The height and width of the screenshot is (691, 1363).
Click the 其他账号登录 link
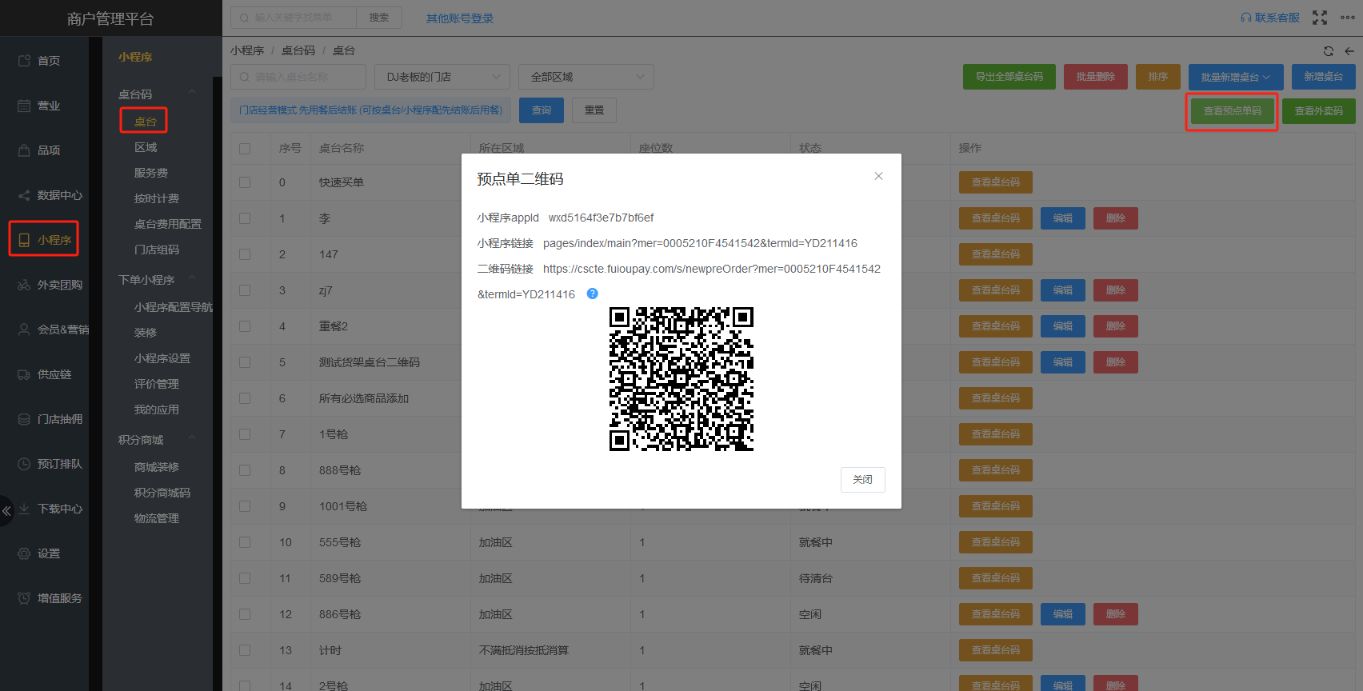pyautogui.click(x=460, y=18)
